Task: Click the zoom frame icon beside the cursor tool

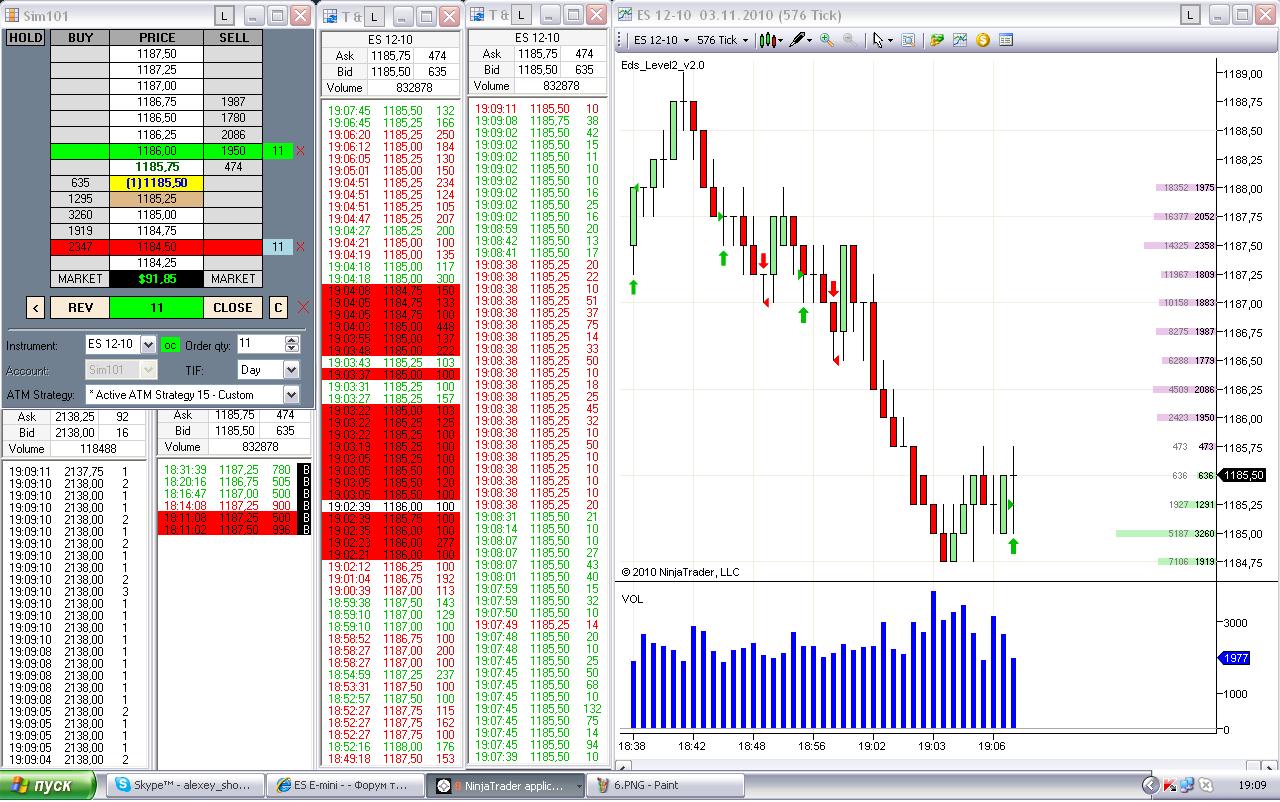Action: click(x=908, y=40)
